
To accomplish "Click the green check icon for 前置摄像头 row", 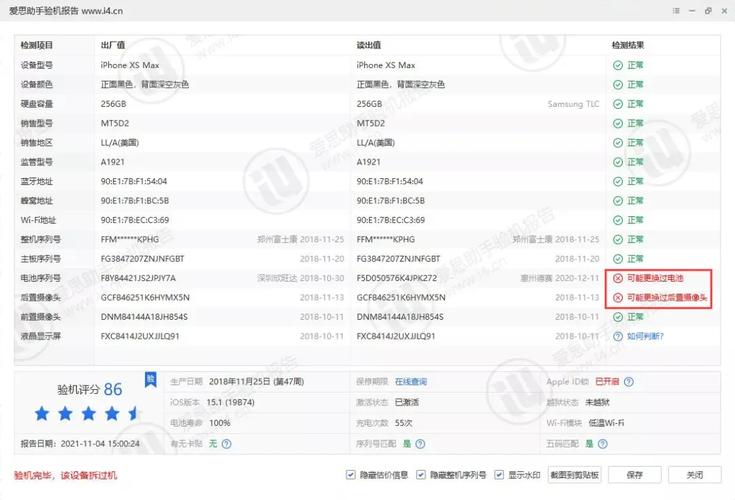I will coord(618,317).
